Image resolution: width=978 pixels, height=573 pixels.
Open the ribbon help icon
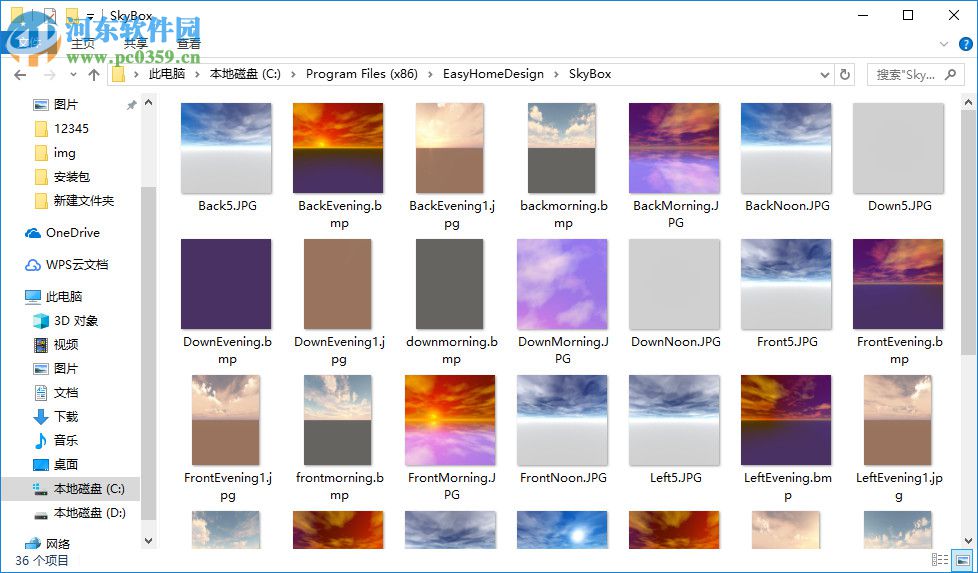tap(965, 44)
